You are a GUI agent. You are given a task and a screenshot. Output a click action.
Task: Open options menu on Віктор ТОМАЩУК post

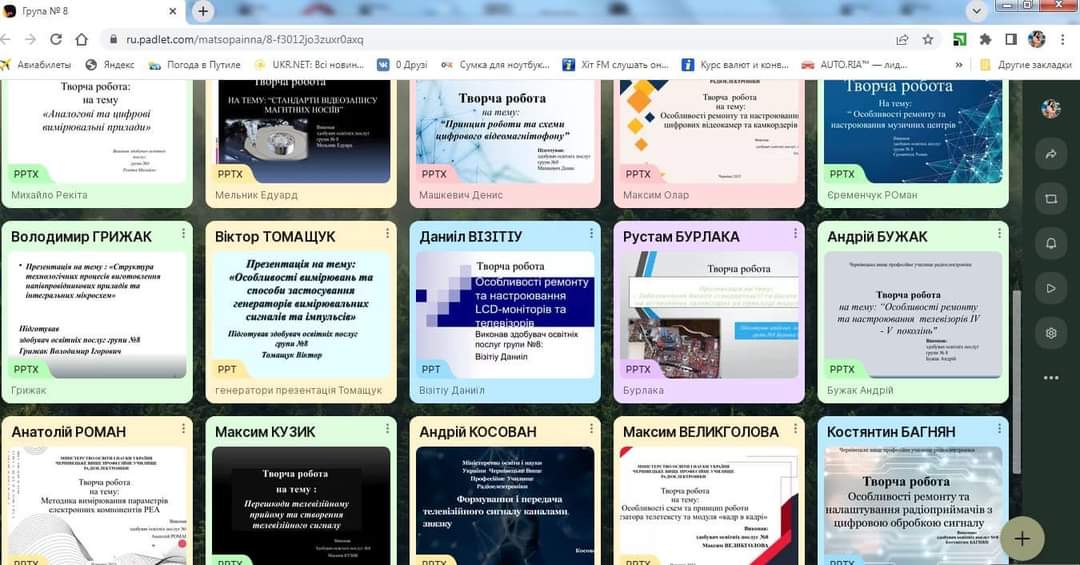tap(387, 234)
